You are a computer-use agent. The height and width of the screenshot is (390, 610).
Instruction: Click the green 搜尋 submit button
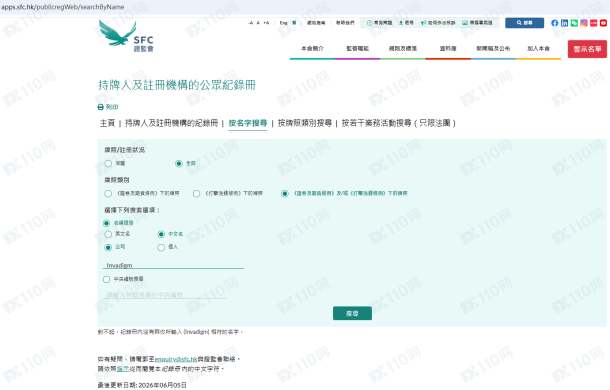pyautogui.click(x=352, y=313)
